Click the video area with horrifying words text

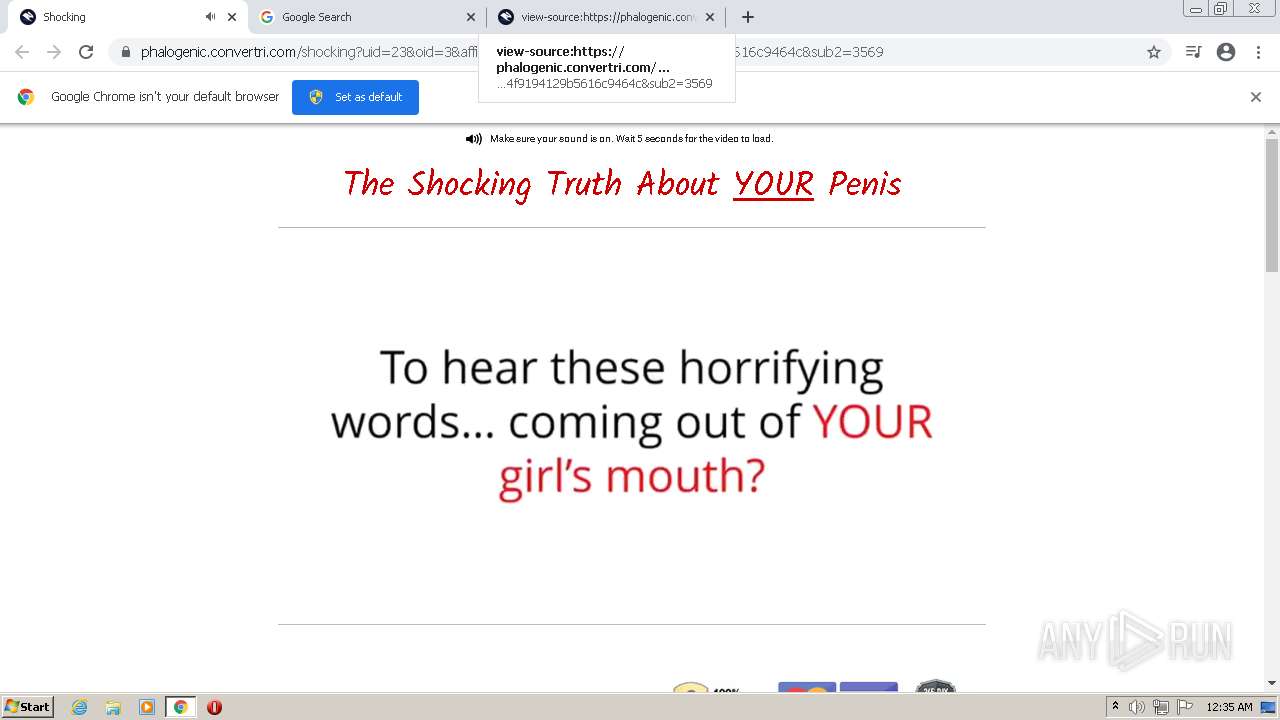tap(632, 425)
